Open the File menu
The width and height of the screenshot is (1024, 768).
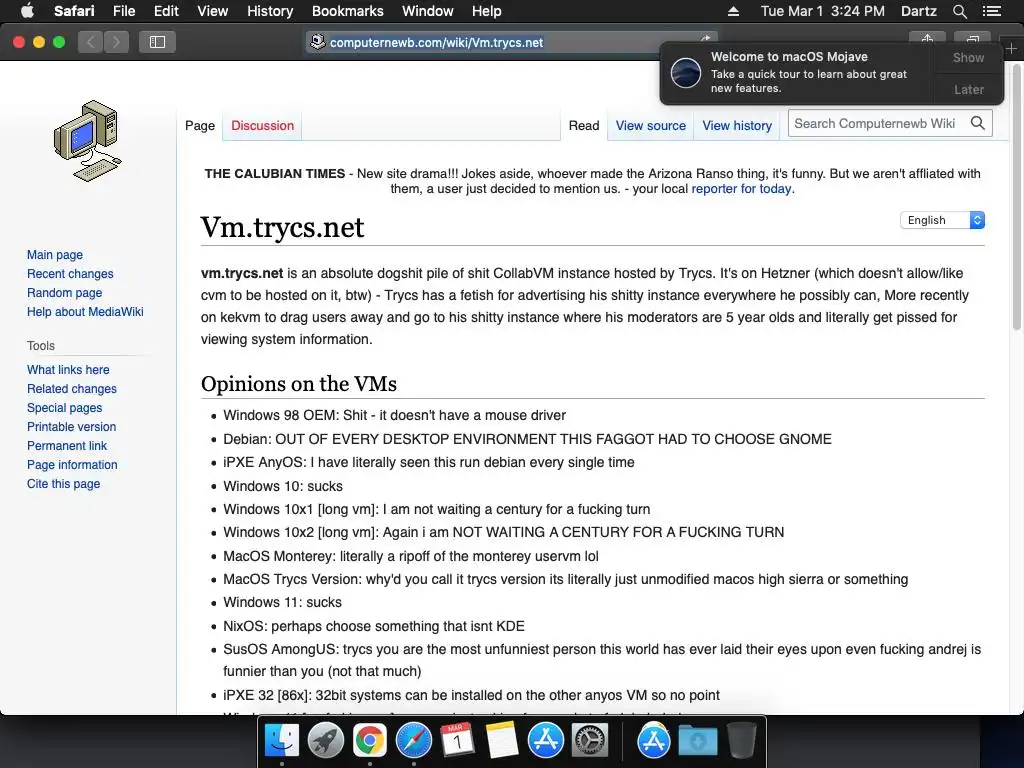(x=123, y=11)
